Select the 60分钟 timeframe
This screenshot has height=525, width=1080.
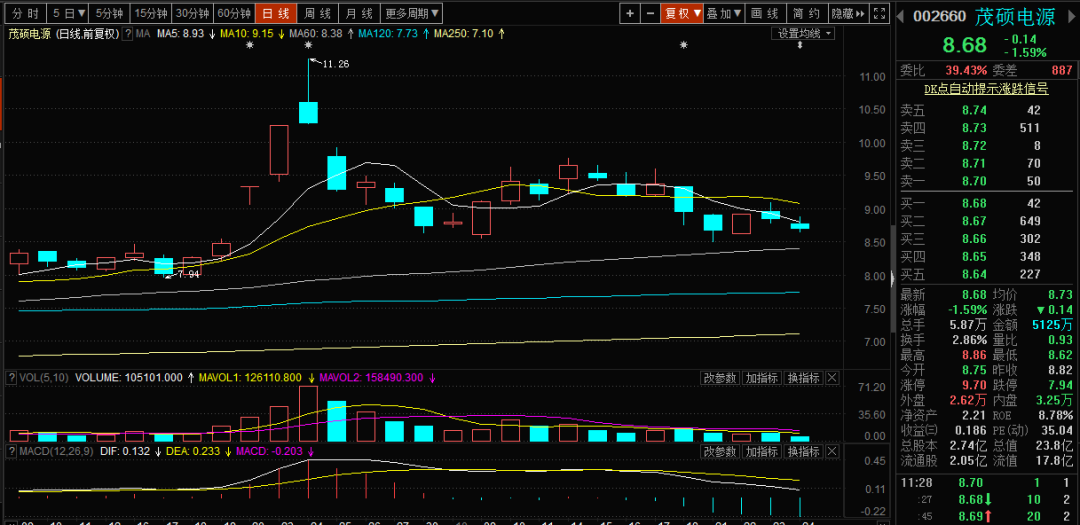coord(233,13)
